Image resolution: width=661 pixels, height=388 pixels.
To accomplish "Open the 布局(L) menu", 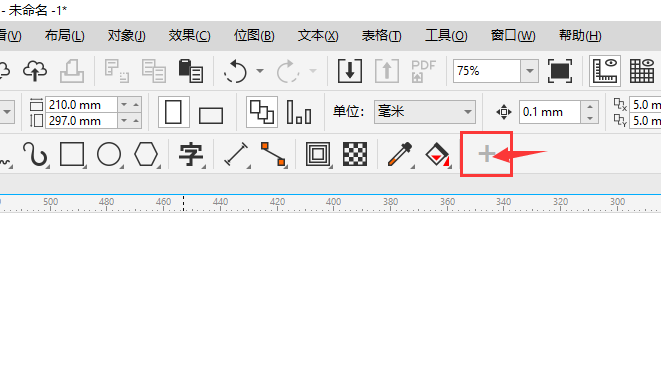I will coord(64,35).
